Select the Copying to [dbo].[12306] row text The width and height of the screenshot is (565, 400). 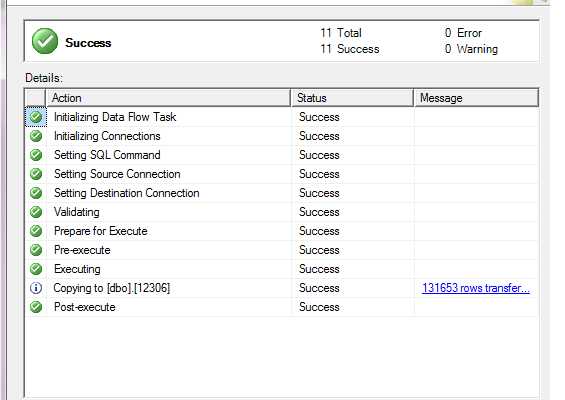pyautogui.click(x=112, y=288)
